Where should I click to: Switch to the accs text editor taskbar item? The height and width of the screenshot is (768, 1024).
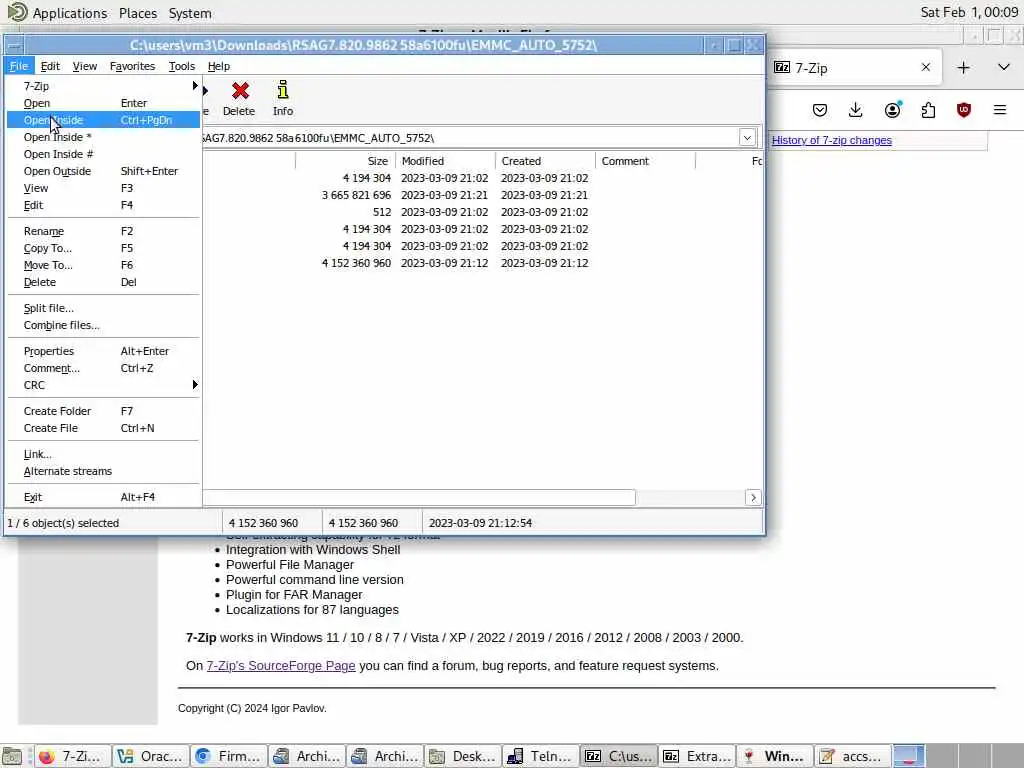[852, 756]
